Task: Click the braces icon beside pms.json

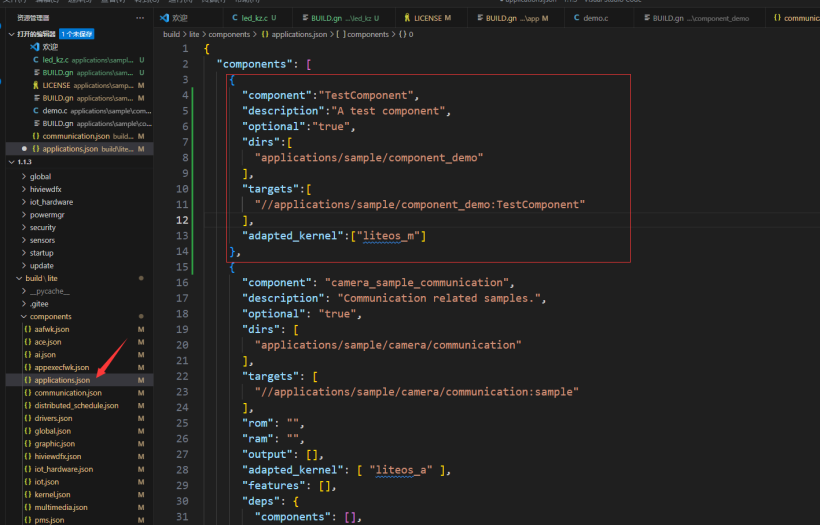Action: (28, 520)
